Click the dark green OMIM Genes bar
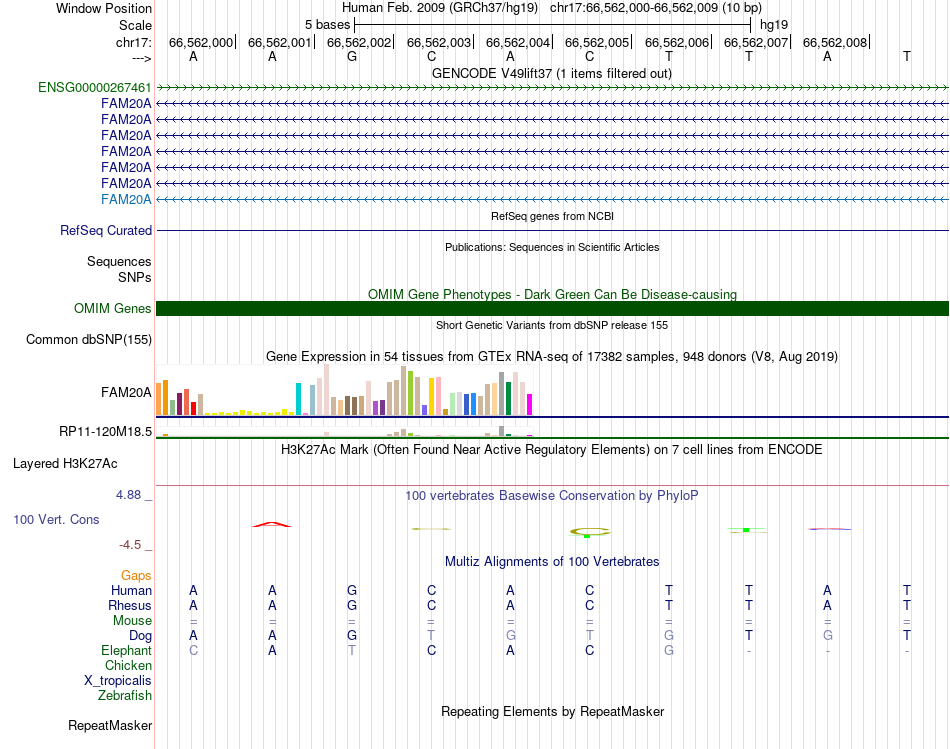Screen dimensions: 950x749 click(x=552, y=308)
